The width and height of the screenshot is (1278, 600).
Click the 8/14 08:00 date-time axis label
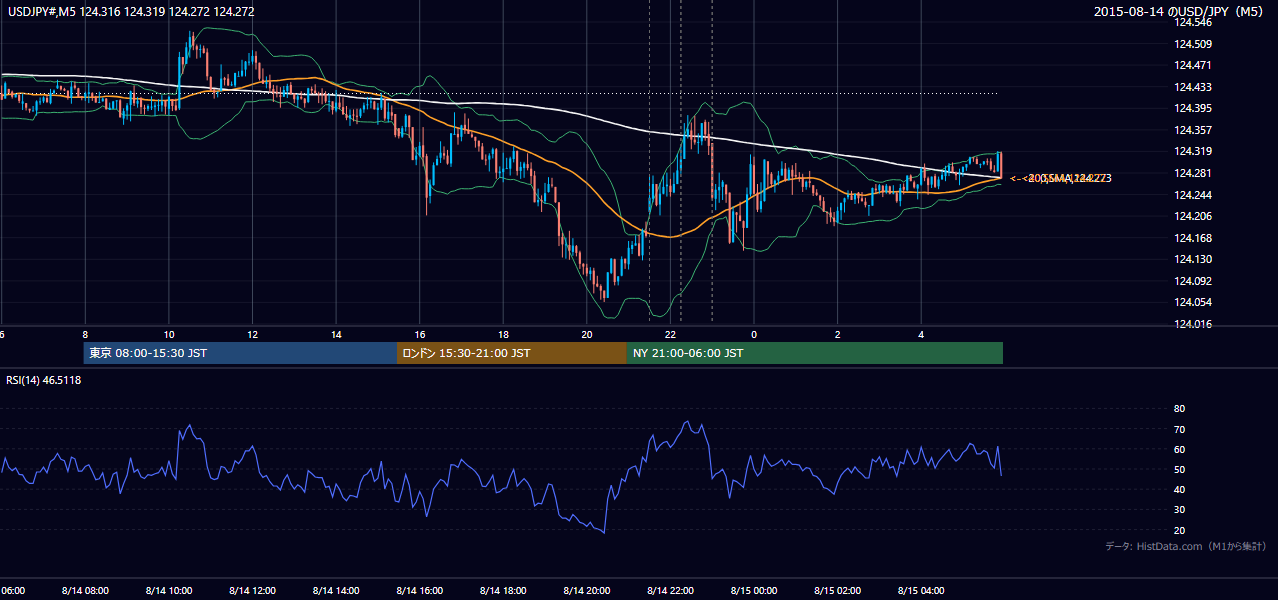point(85,591)
